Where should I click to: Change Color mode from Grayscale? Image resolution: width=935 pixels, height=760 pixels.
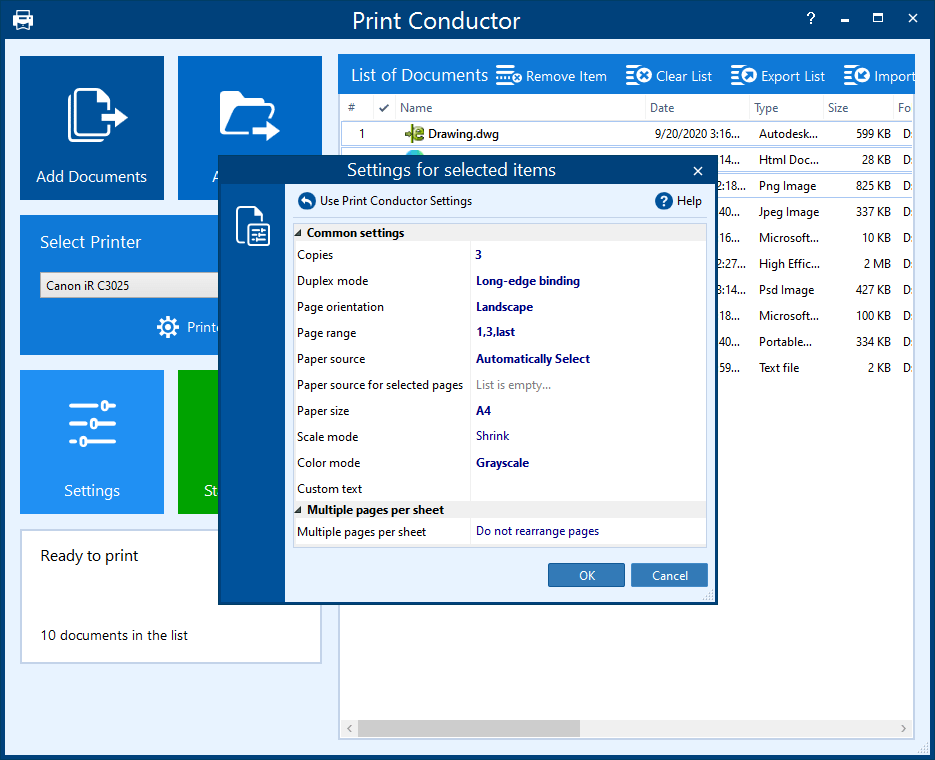tap(500, 462)
